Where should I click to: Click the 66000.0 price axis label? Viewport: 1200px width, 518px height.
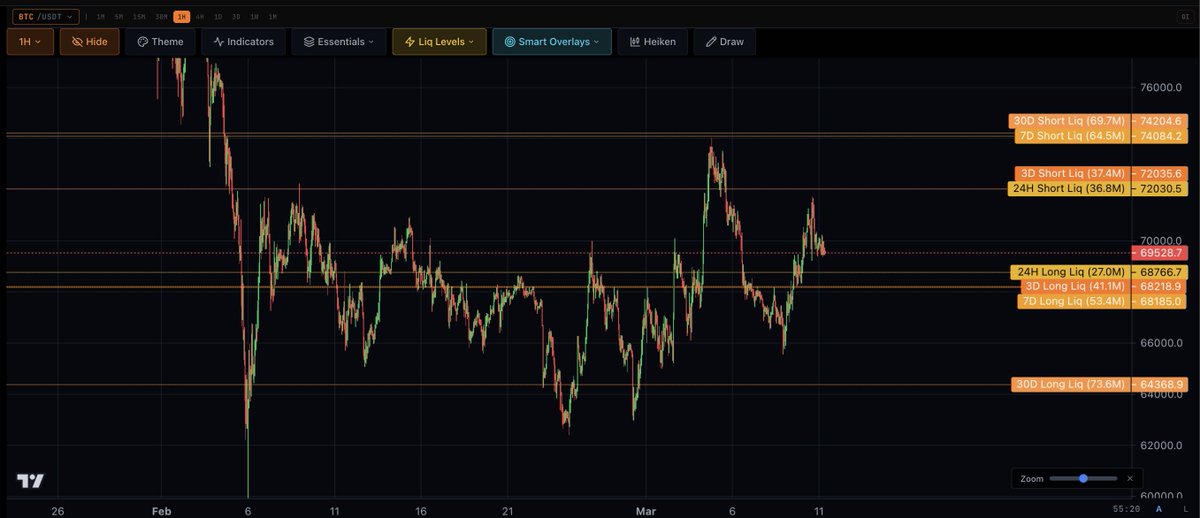(1162, 343)
